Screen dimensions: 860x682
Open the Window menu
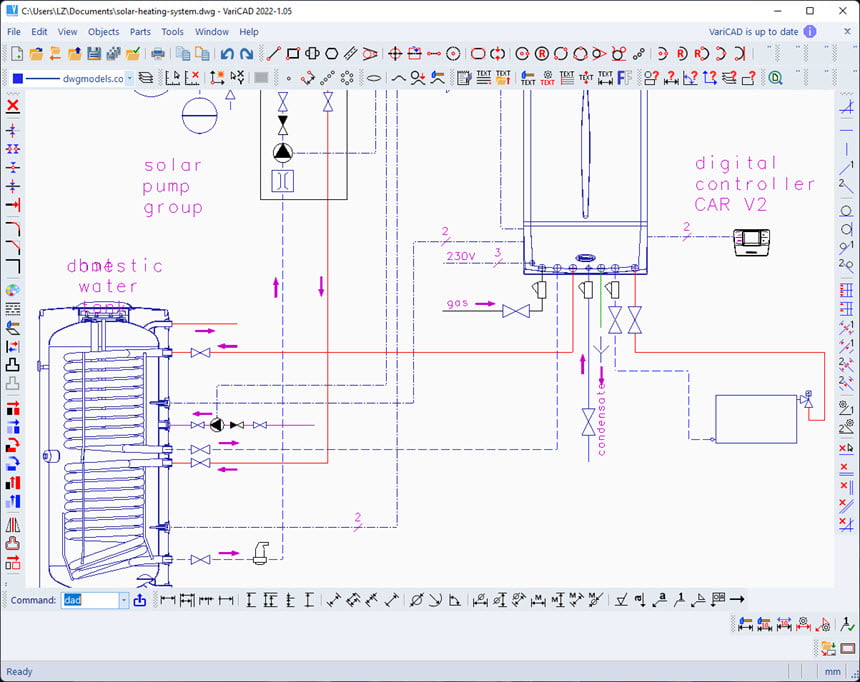212,32
